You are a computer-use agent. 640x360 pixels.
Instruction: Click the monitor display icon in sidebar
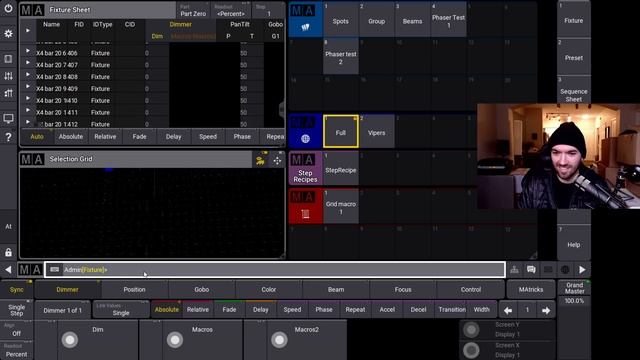pyautogui.click(x=8, y=118)
